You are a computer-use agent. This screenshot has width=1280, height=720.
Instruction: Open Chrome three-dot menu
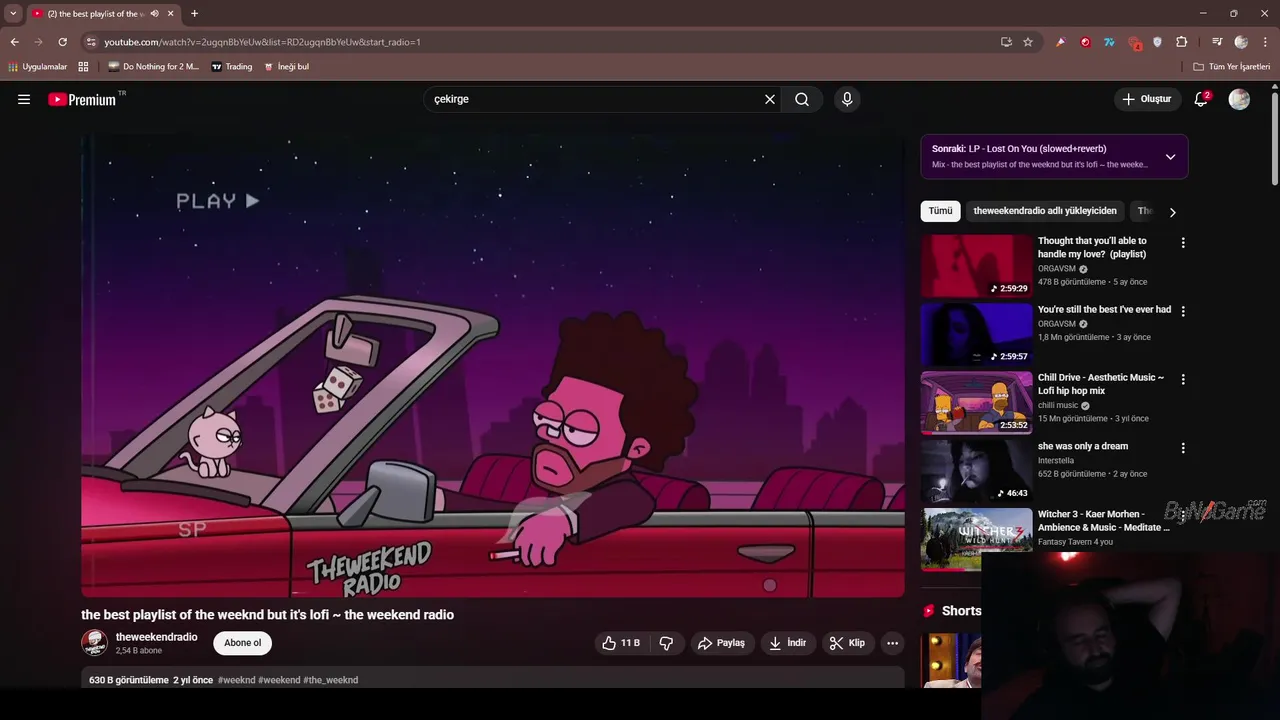(x=1264, y=42)
